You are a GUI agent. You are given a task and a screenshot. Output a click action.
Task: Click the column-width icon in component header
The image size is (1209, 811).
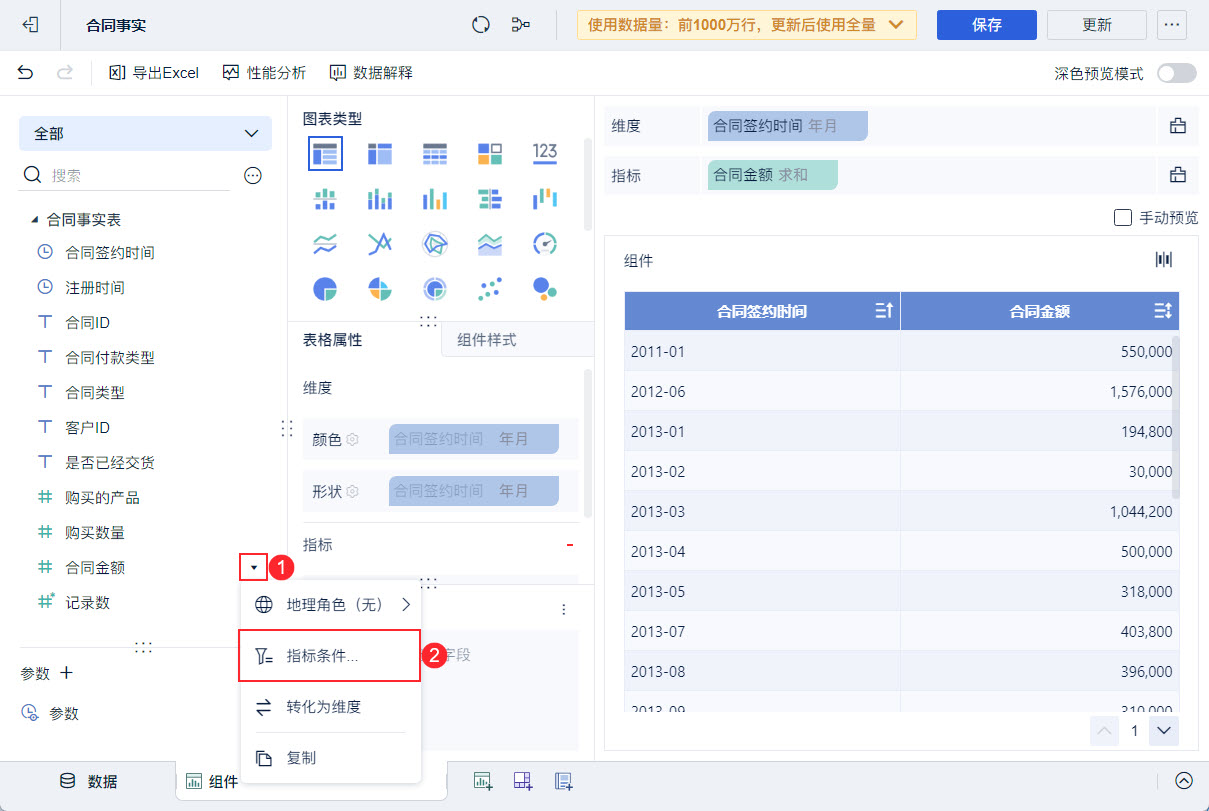point(1164,260)
